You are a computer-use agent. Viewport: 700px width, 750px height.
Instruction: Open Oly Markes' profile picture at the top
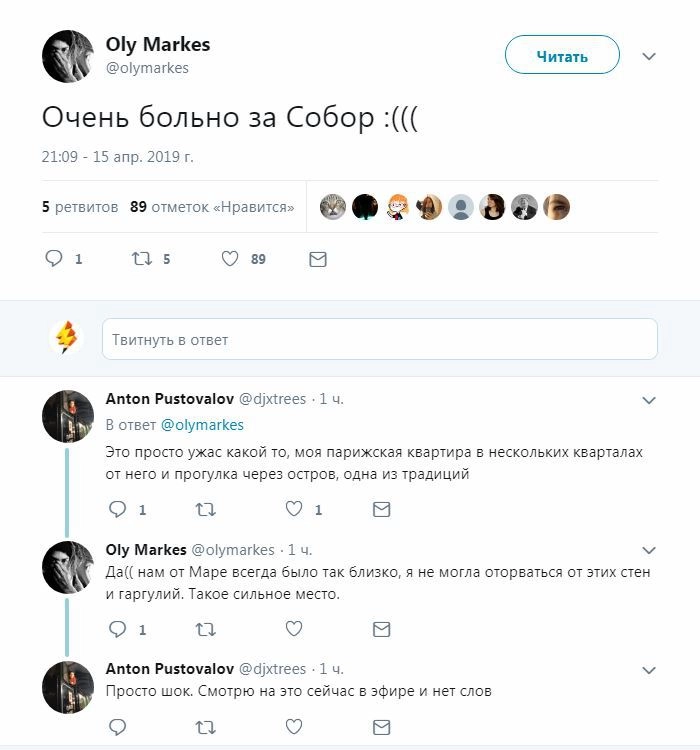(68, 56)
